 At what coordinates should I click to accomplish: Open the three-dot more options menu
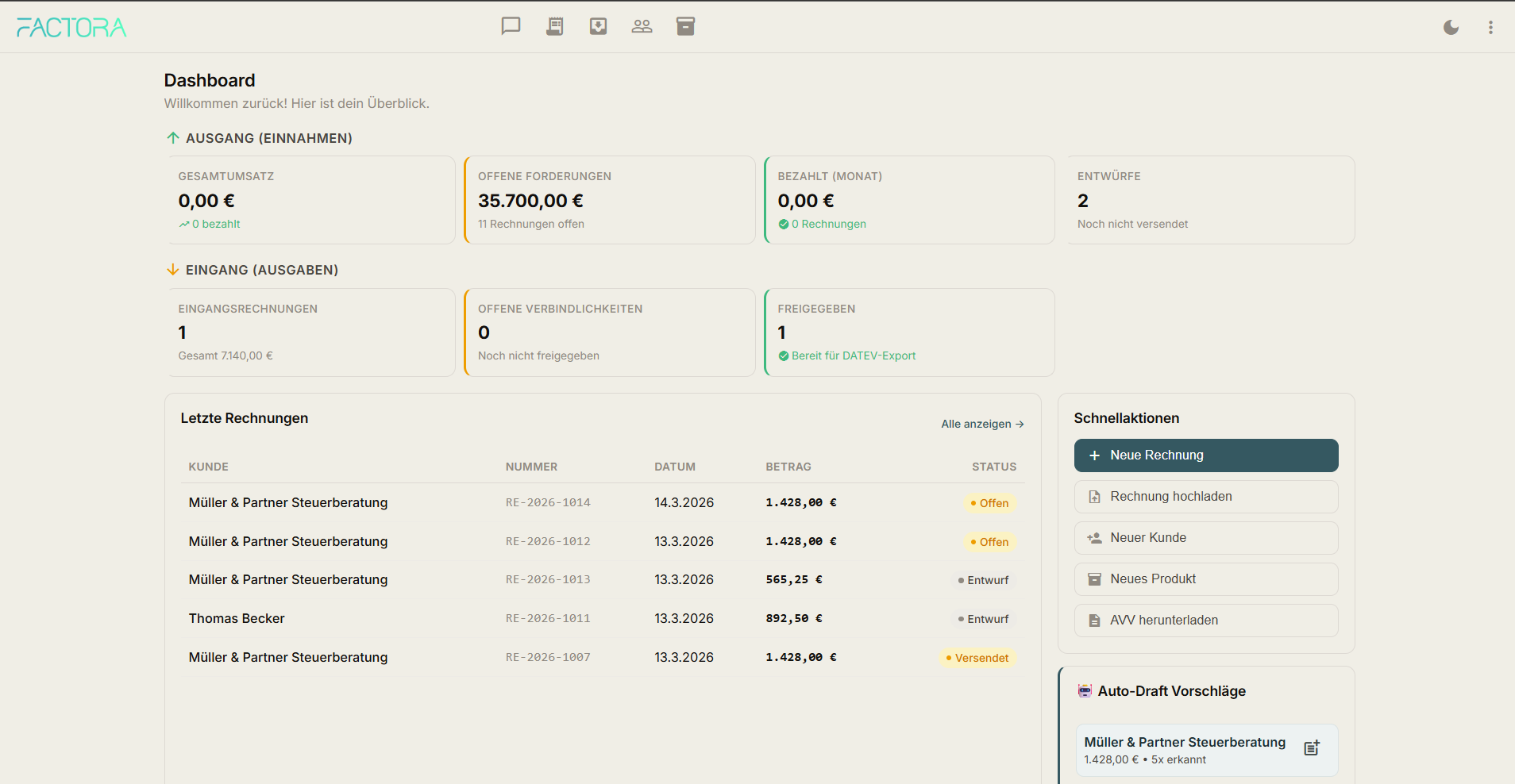(1490, 28)
